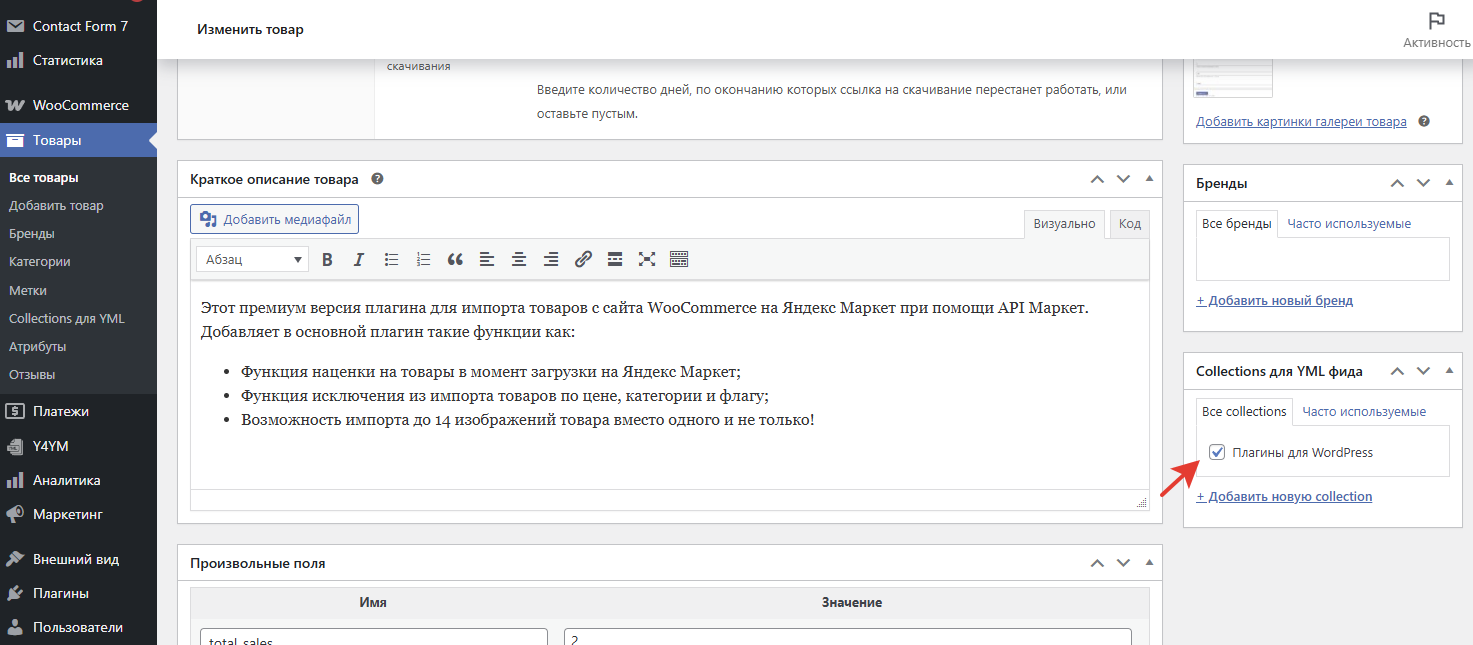This screenshot has height=645, width=1473.
Task: Click the total_sales name input field
Action: tap(374, 638)
